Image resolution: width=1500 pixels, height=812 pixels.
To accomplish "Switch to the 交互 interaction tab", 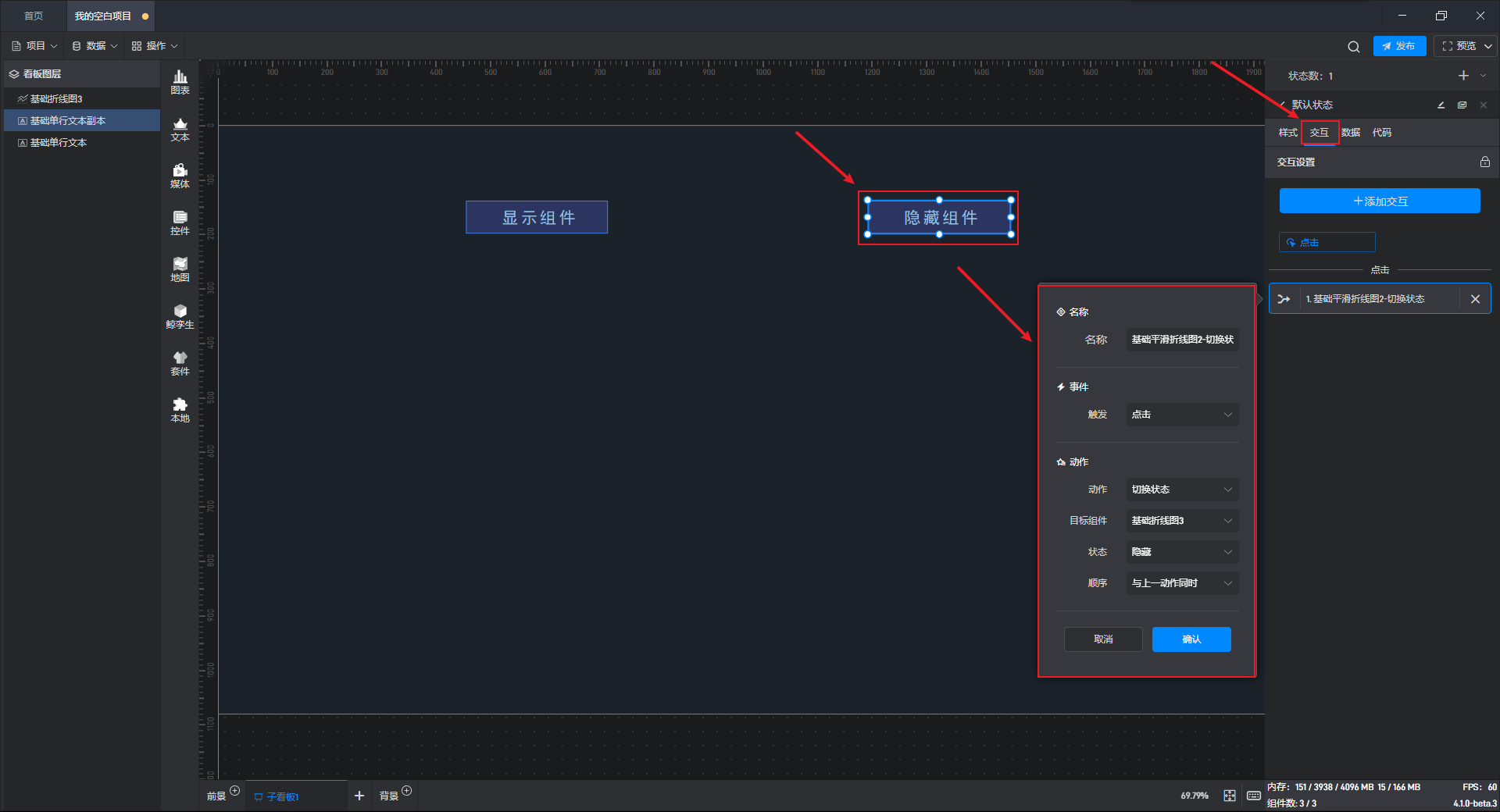I will 1320,133.
